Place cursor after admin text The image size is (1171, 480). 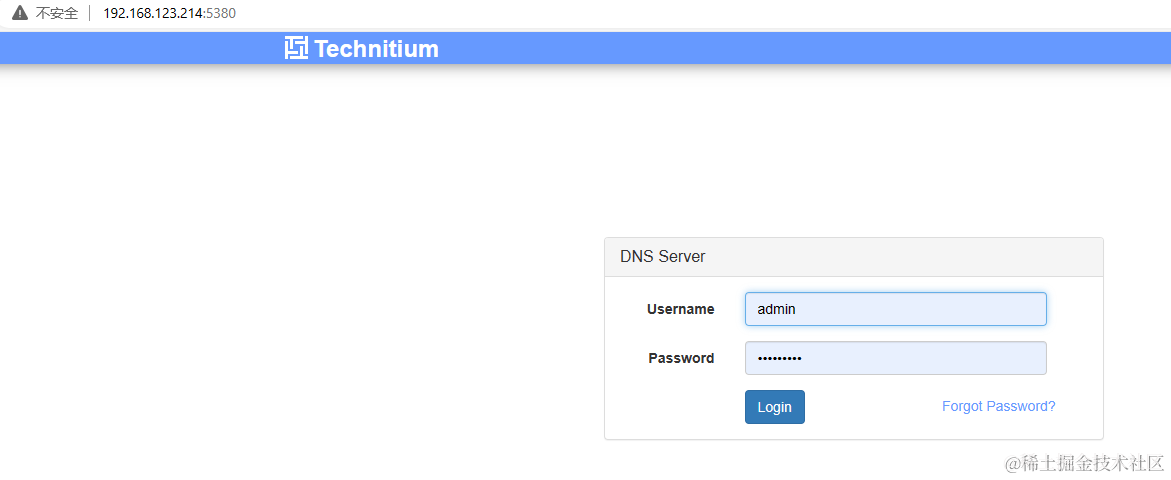pos(798,309)
